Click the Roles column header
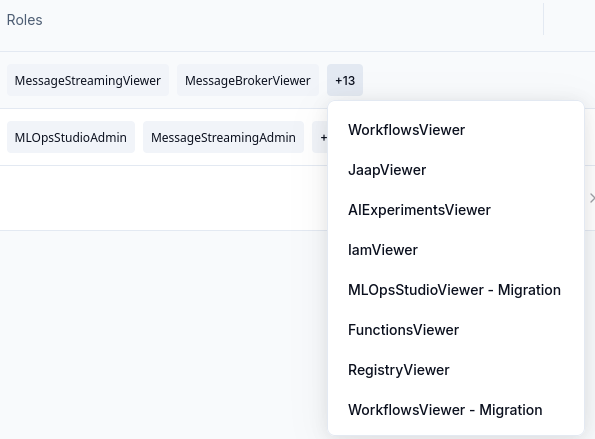 click(x=25, y=20)
